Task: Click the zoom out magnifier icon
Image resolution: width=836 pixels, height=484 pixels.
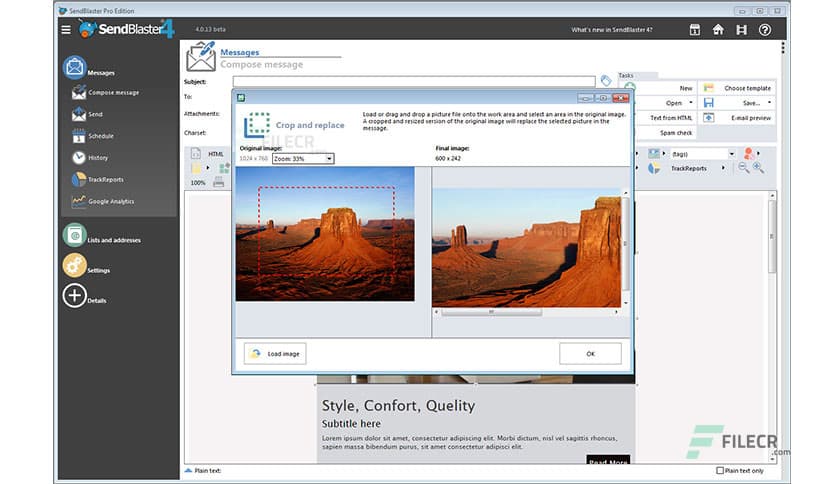Action: 743,168
